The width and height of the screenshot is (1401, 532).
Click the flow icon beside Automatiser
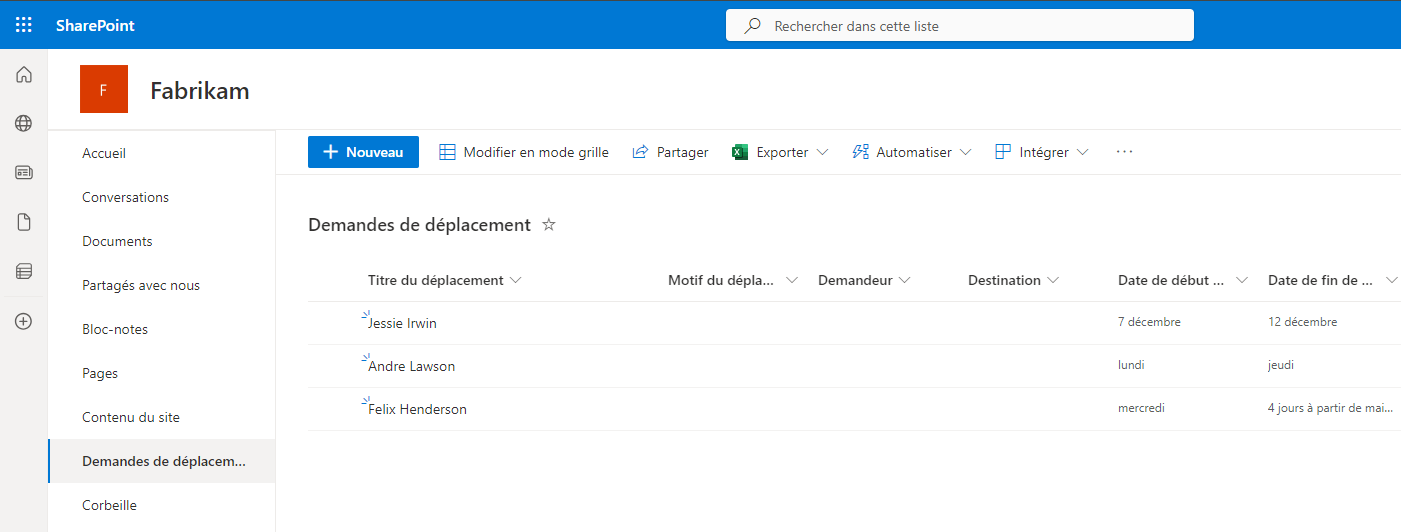click(860, 152)
